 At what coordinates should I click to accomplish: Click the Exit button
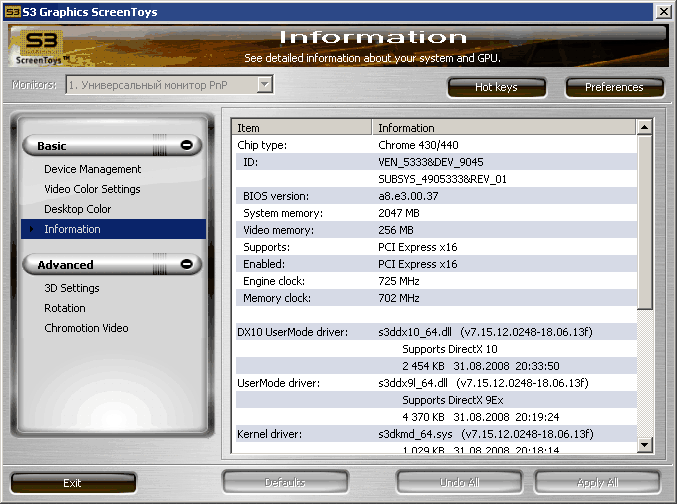click(73, 483)
